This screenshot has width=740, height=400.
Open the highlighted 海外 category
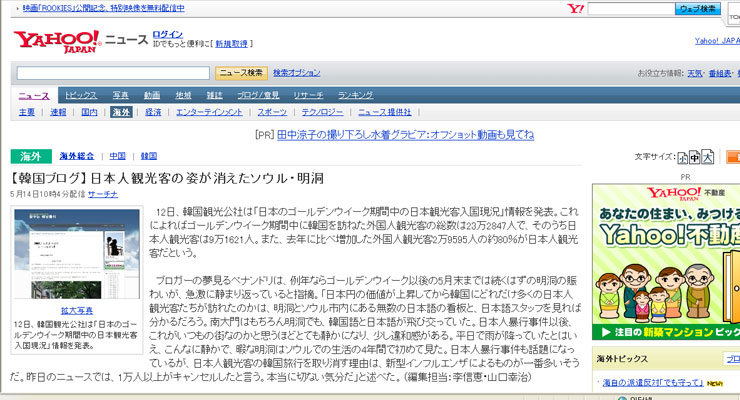[x=121, y=112]
